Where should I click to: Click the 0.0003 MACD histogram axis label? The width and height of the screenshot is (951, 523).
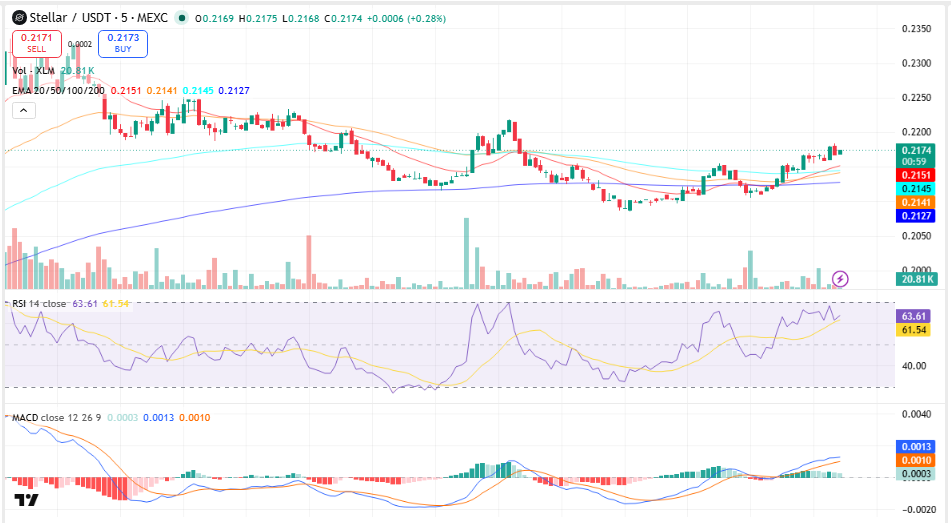[916, 474]
